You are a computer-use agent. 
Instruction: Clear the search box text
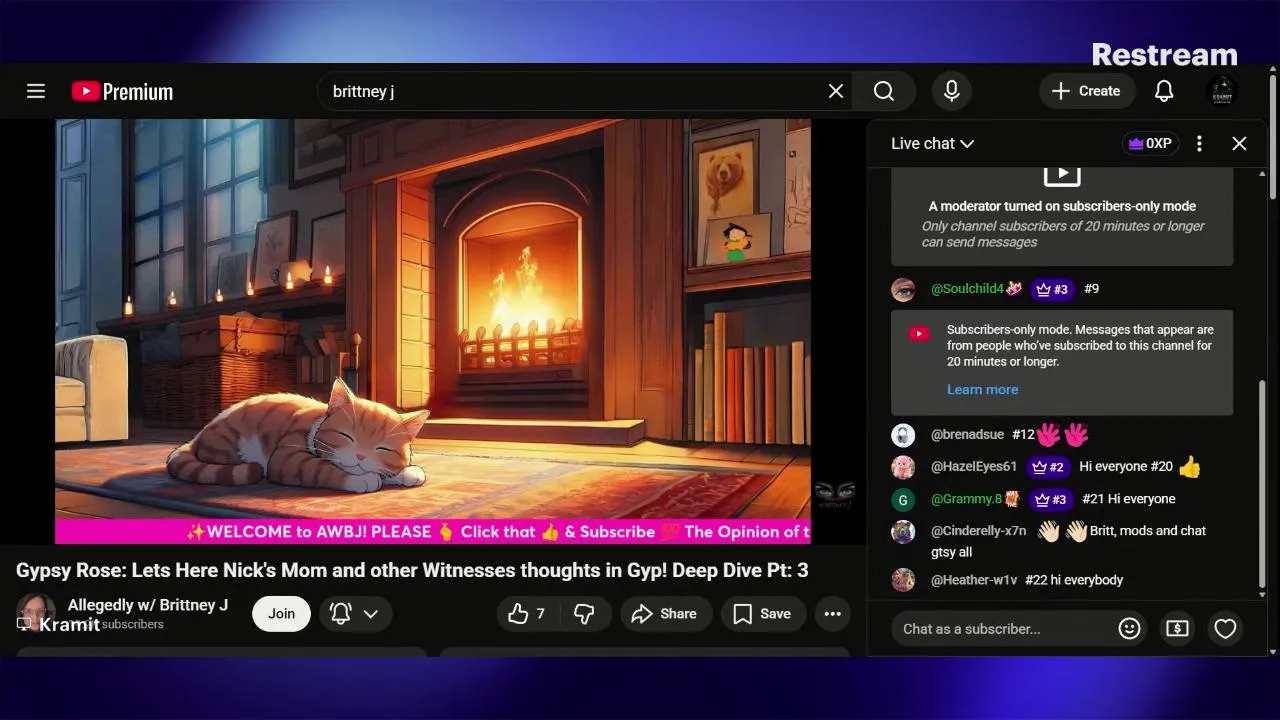(x=836, y=91)
